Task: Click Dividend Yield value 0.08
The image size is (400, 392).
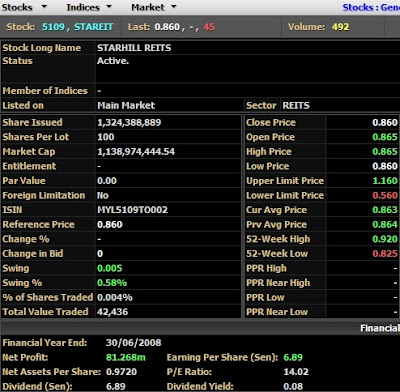Action: point(293,387)
